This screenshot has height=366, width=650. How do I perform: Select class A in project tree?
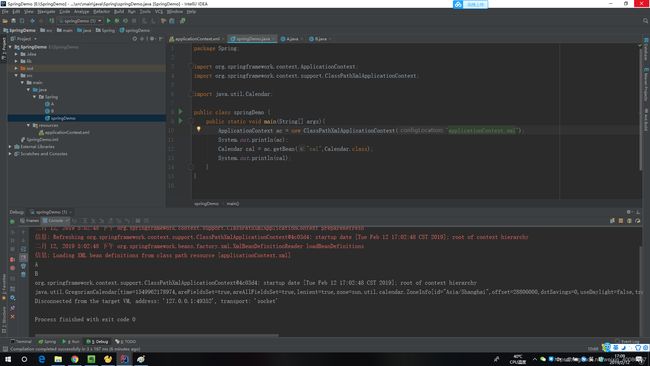[50, 104]
